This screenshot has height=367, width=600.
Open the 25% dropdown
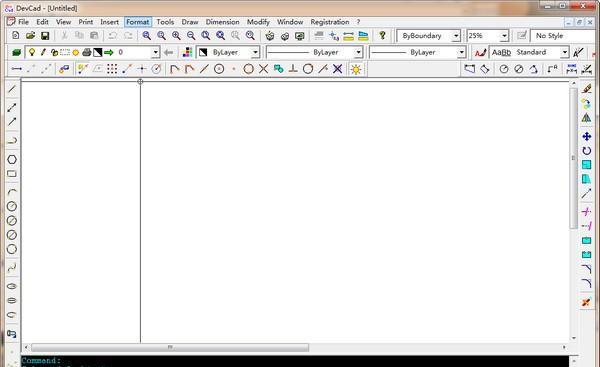tap(504, 36)
